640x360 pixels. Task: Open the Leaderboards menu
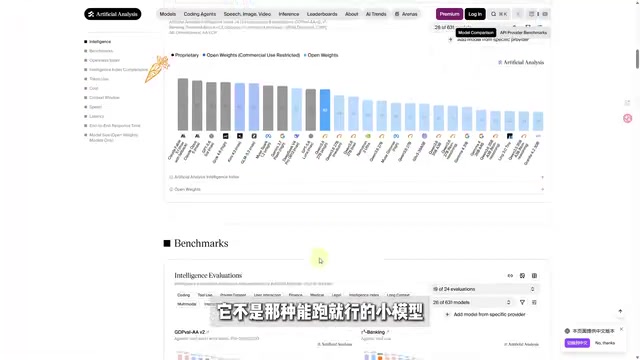coord(322,14)
